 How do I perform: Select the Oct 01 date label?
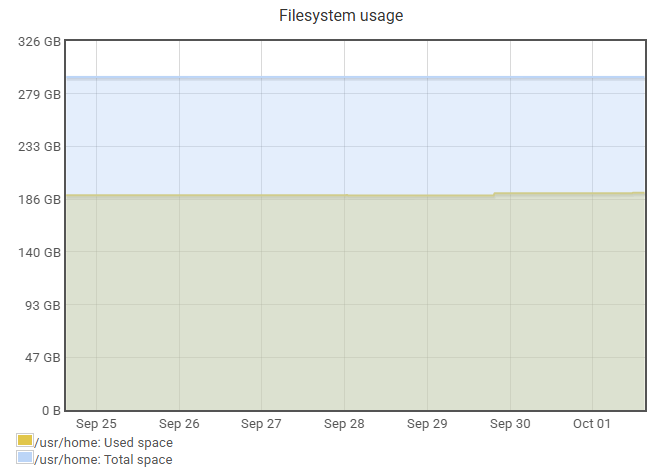pos(592,424)
